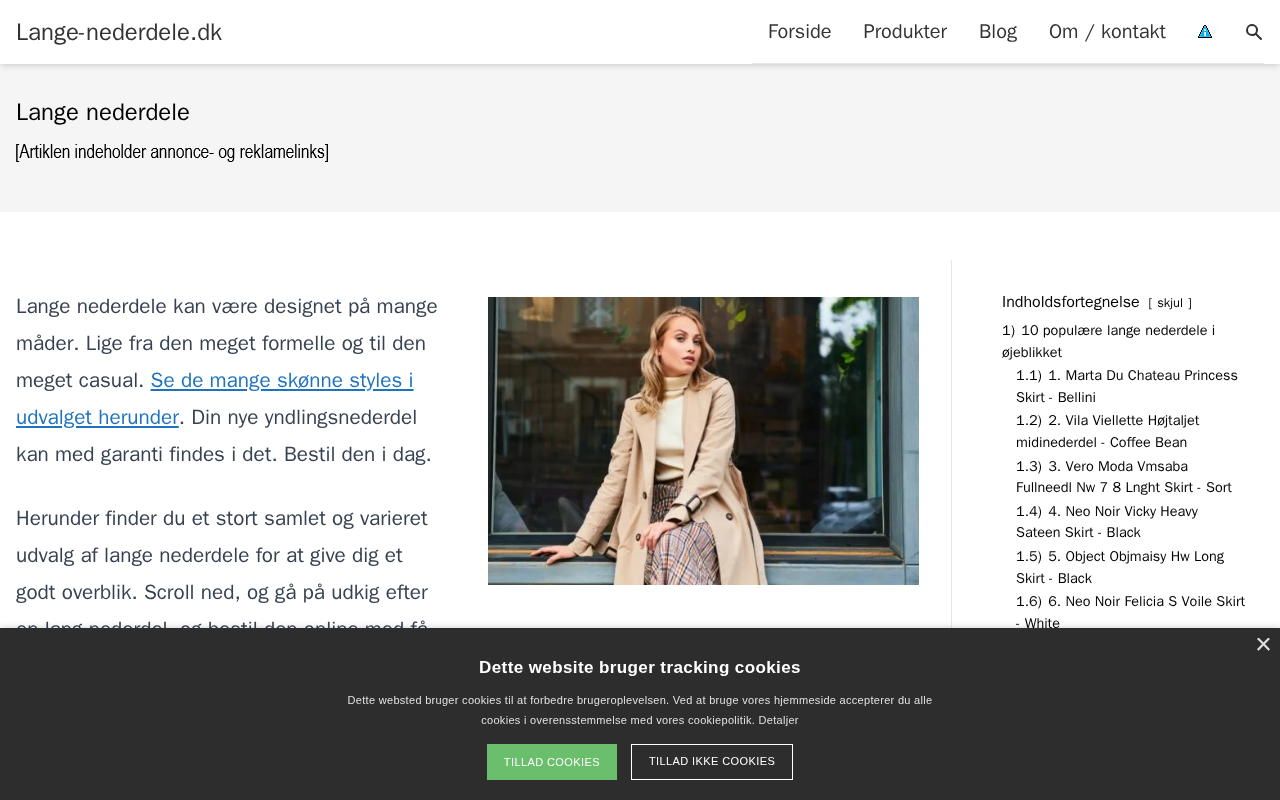Open the Forside menu item

[x=799, y=32]
